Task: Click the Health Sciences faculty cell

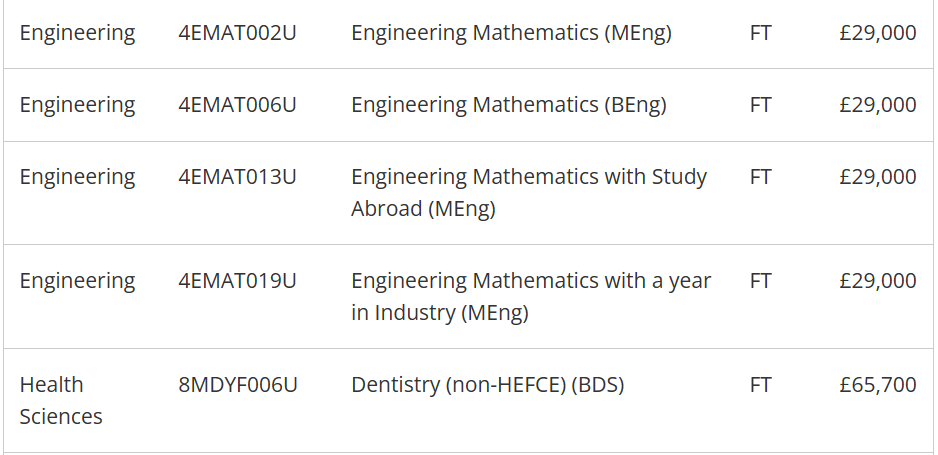Action: coord(60,400)
